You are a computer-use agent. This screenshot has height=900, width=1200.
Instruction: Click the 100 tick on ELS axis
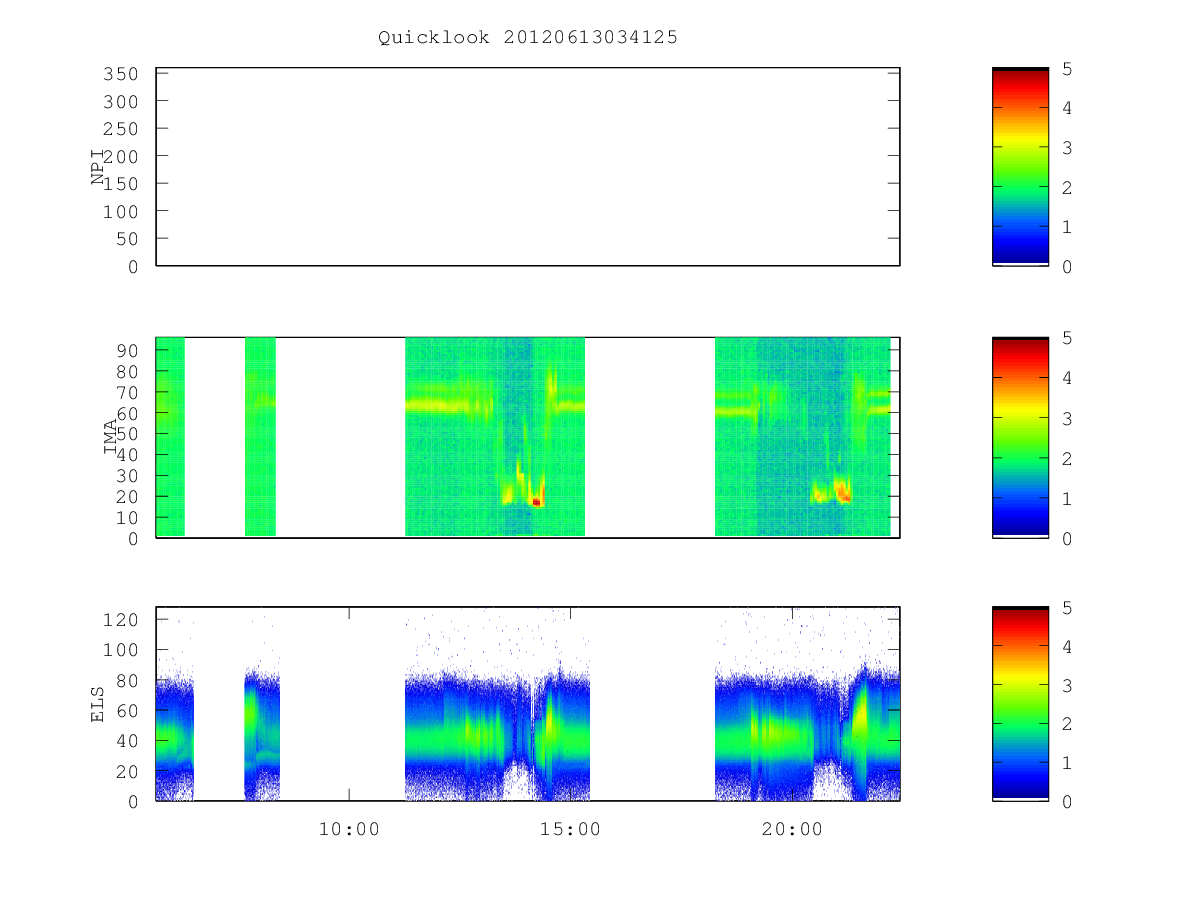click(x=119, y=650)
